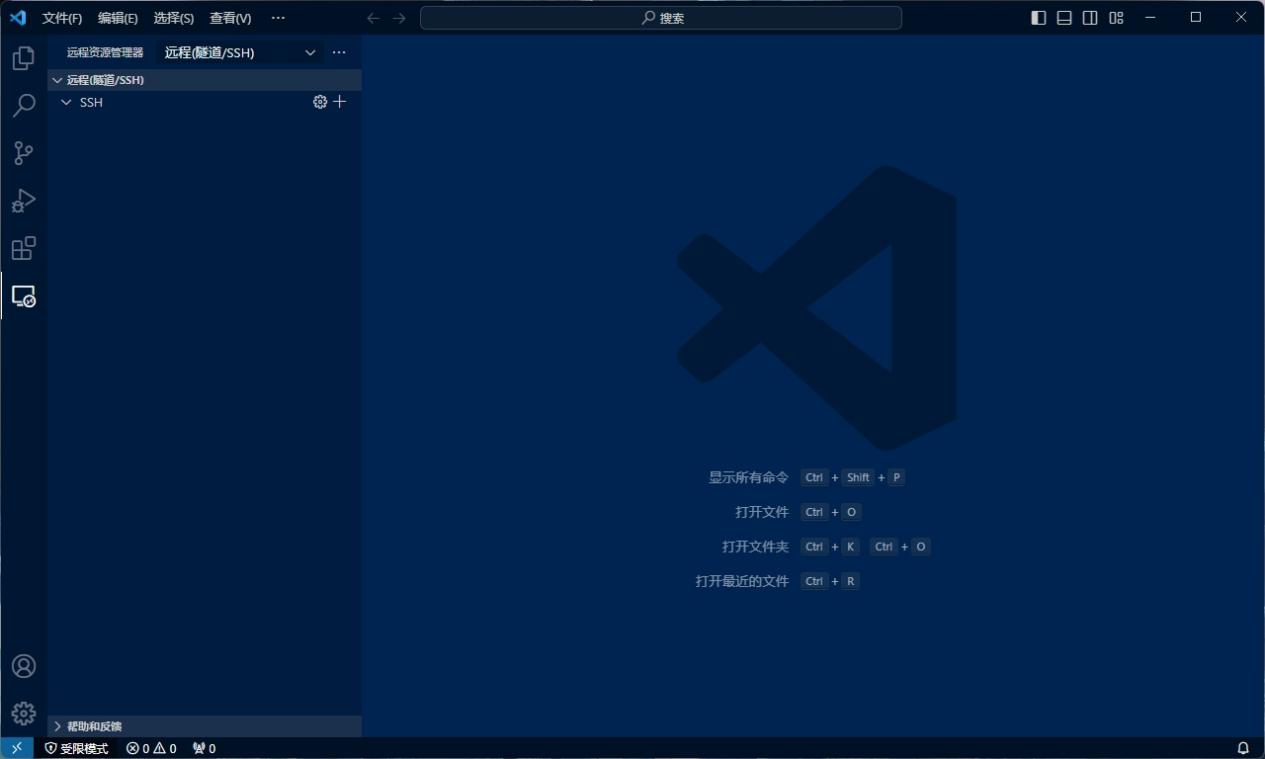Open the Manage gear in activity bar
The height and width of the screenshot is (759, 1265).
[23, 713]
